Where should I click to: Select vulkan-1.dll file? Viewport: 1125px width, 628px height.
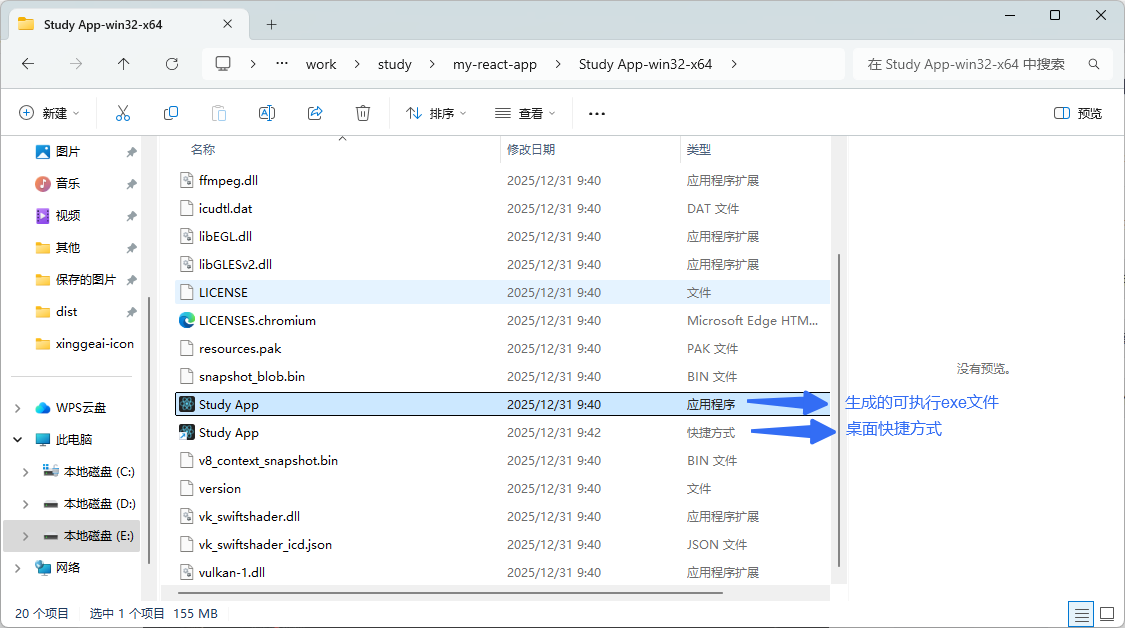pyautogui.click(x=232, y=572)
